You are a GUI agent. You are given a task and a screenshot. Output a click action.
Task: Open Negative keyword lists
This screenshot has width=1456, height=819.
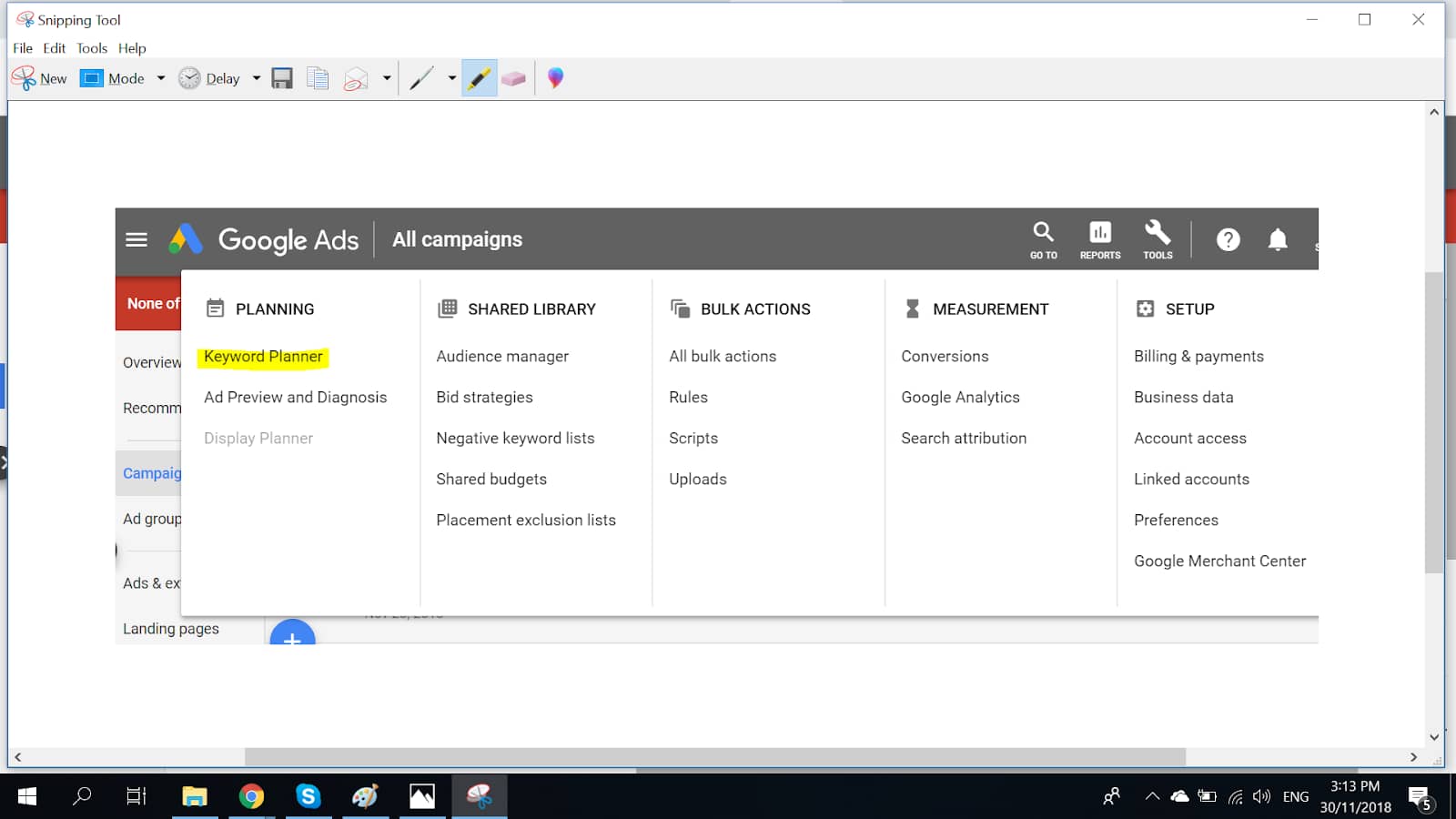[515, 439]
